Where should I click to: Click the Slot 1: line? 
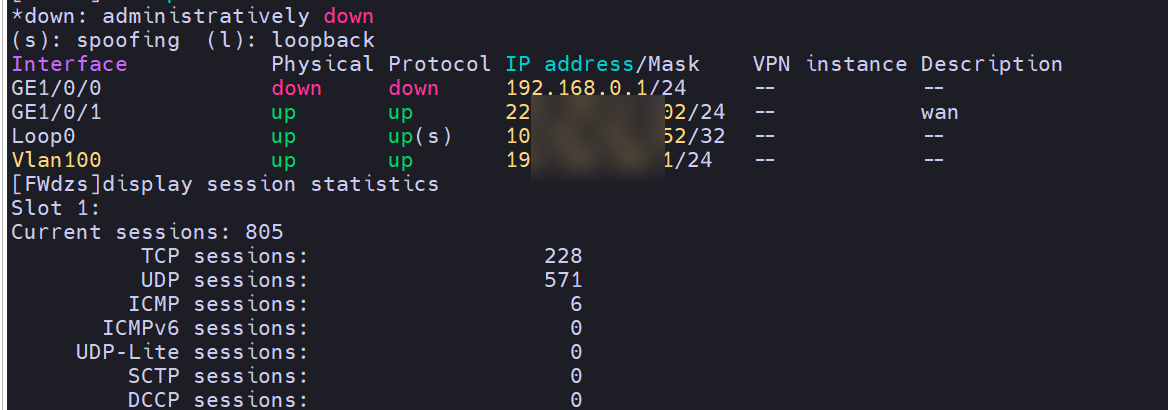pyautogui.click(x=56, y=208)
